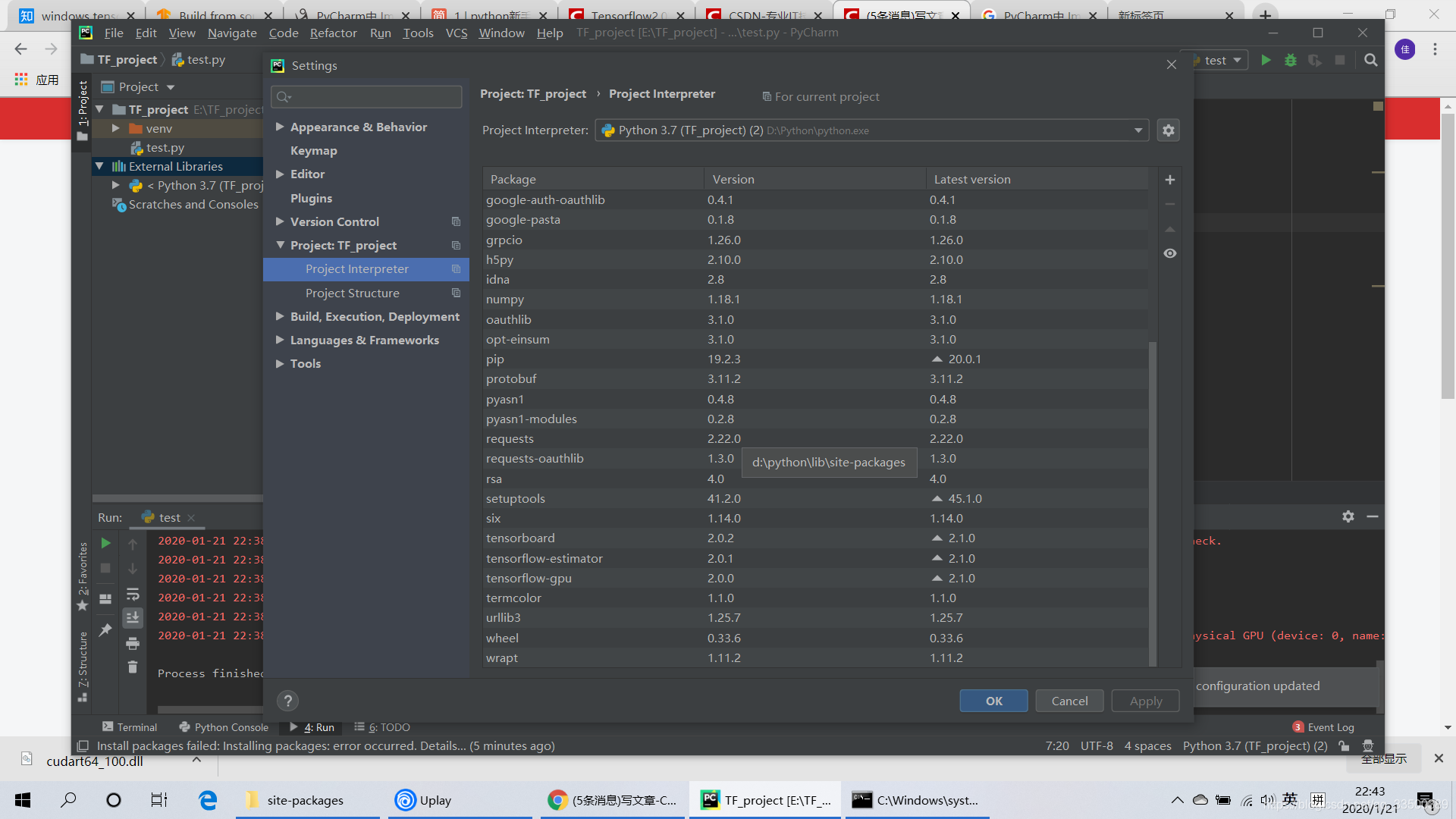Click the settings search input field
The image size is (1456, 819).
tap(366, 96)
